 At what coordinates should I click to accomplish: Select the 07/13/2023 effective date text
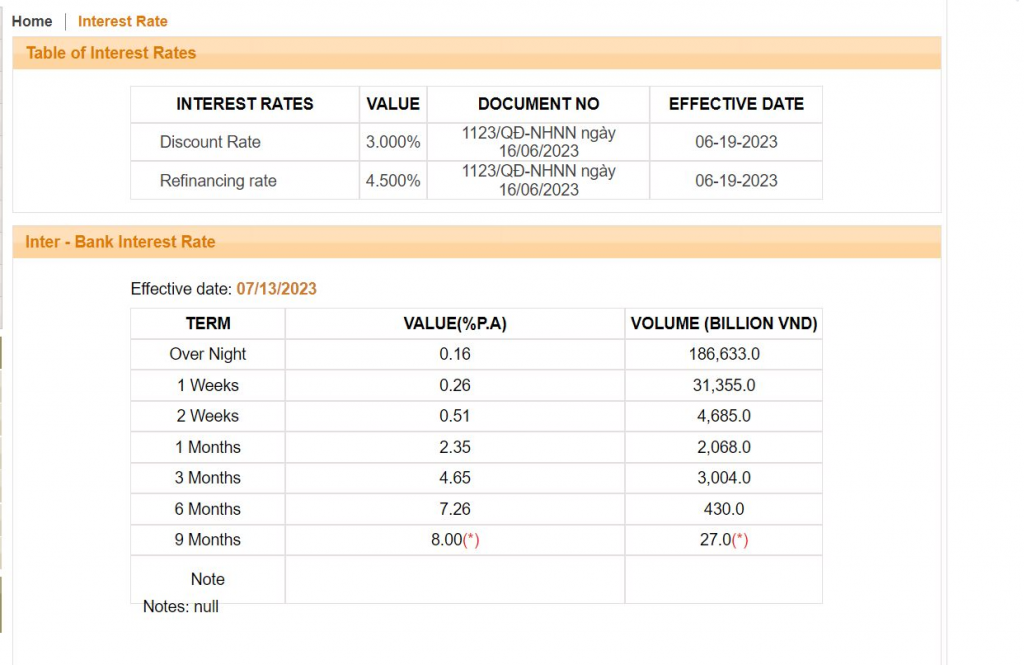coord(276,289)
